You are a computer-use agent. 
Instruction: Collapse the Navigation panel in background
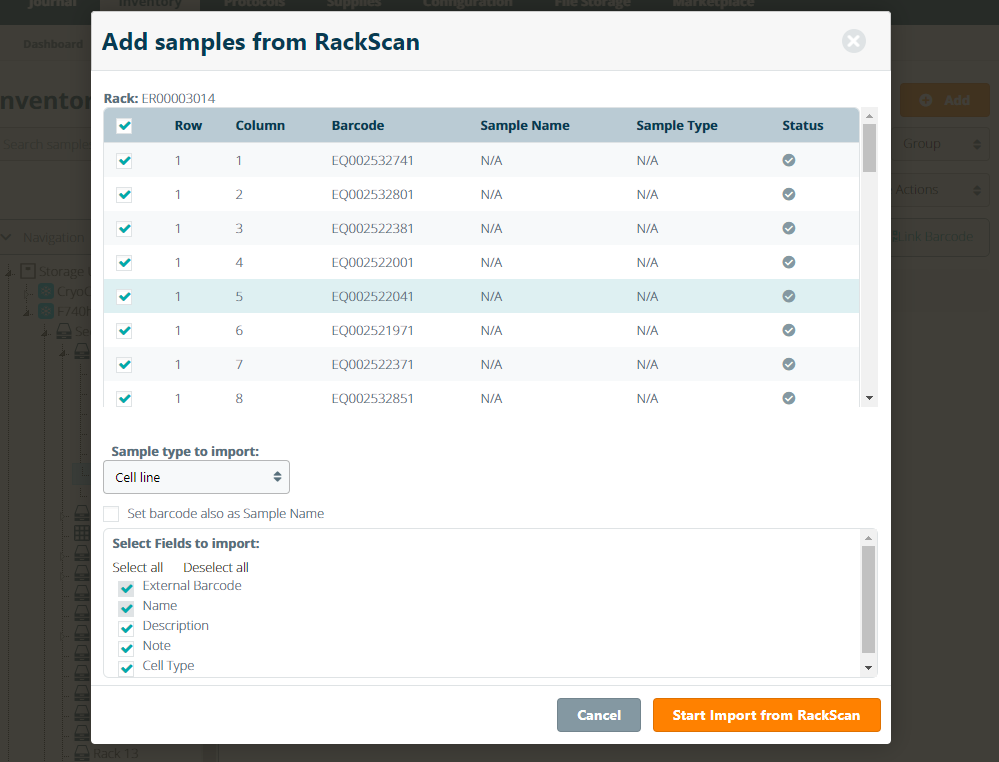6,237
